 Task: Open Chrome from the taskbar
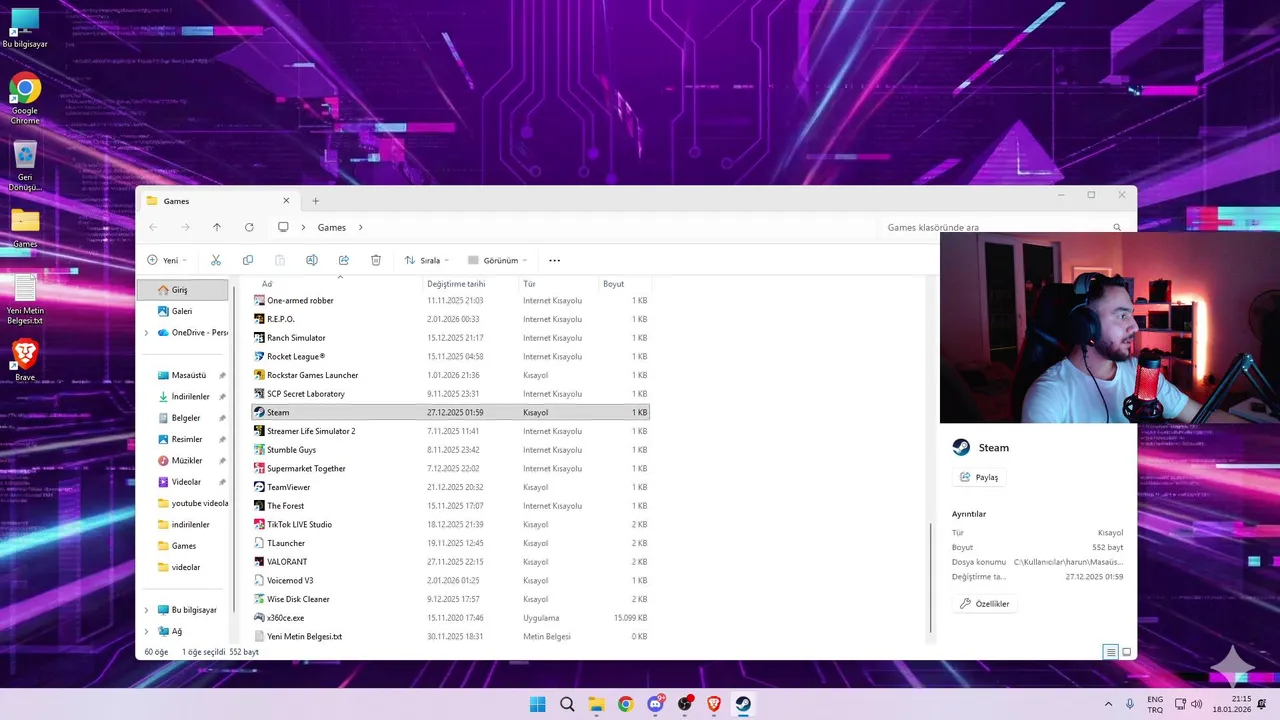click(x=625, y=704)
